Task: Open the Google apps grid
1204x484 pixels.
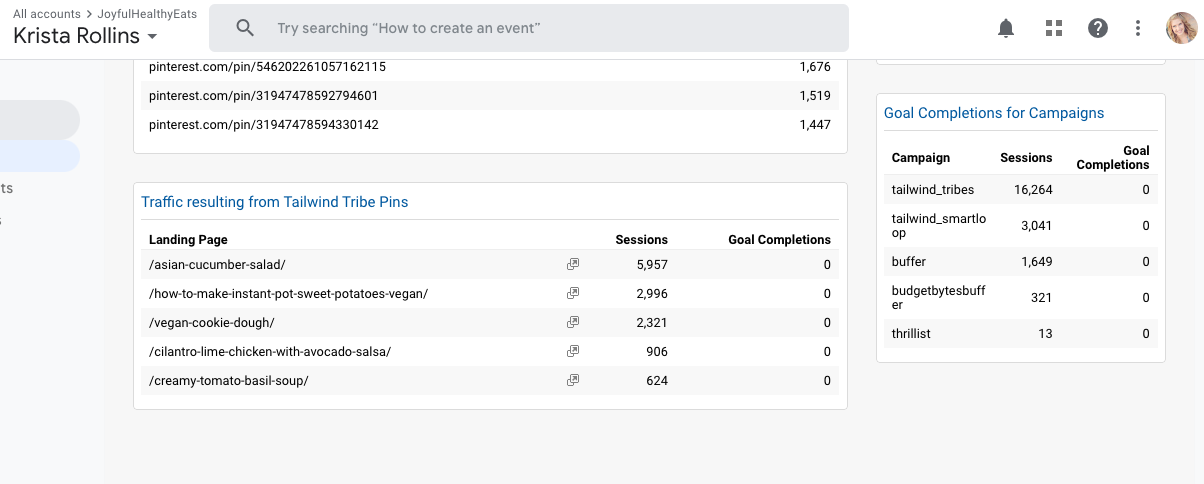Action: click(1053, 28)
